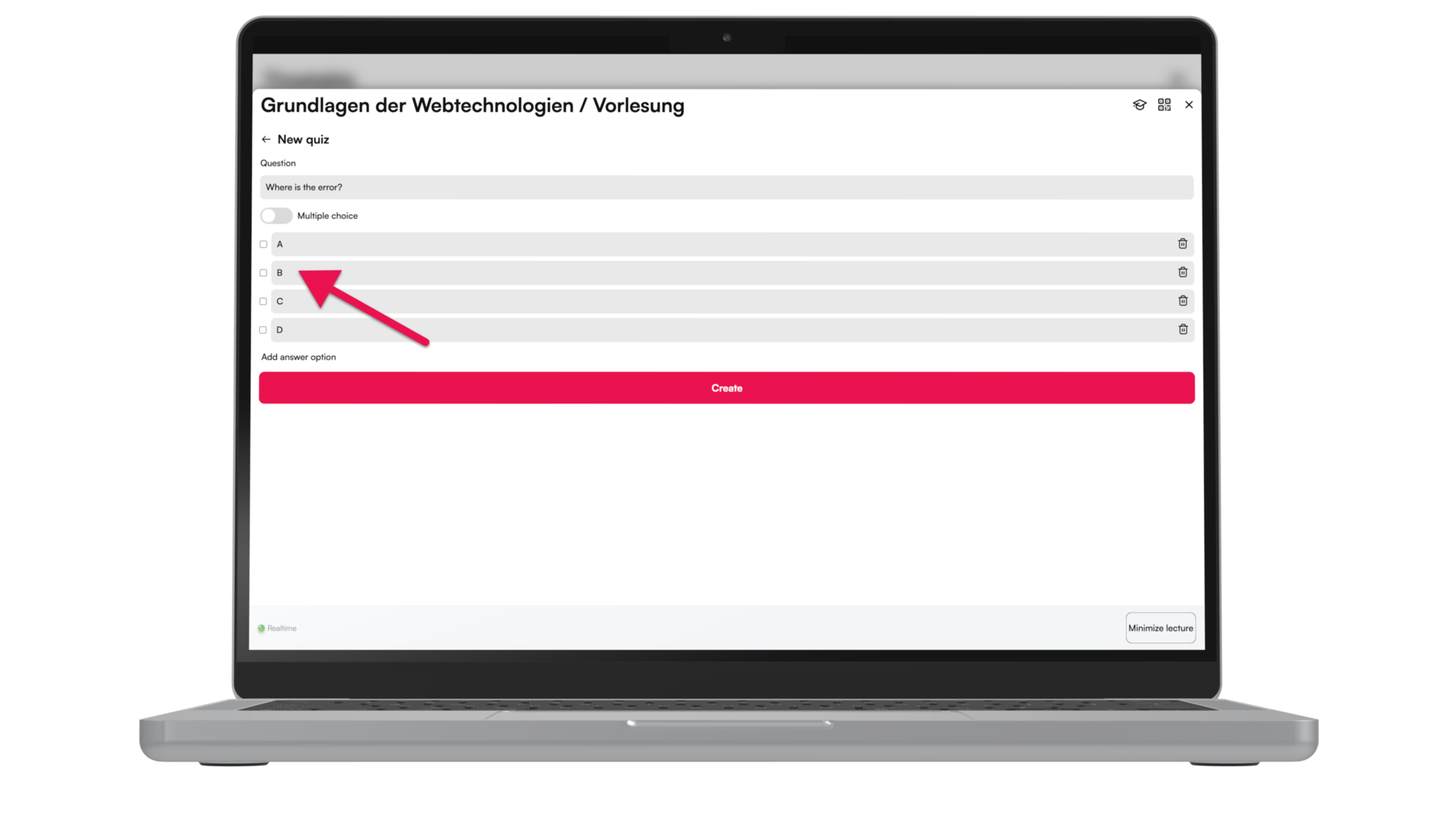Select answer option C checkbox
1456x818 pixels.
point(263,301)
